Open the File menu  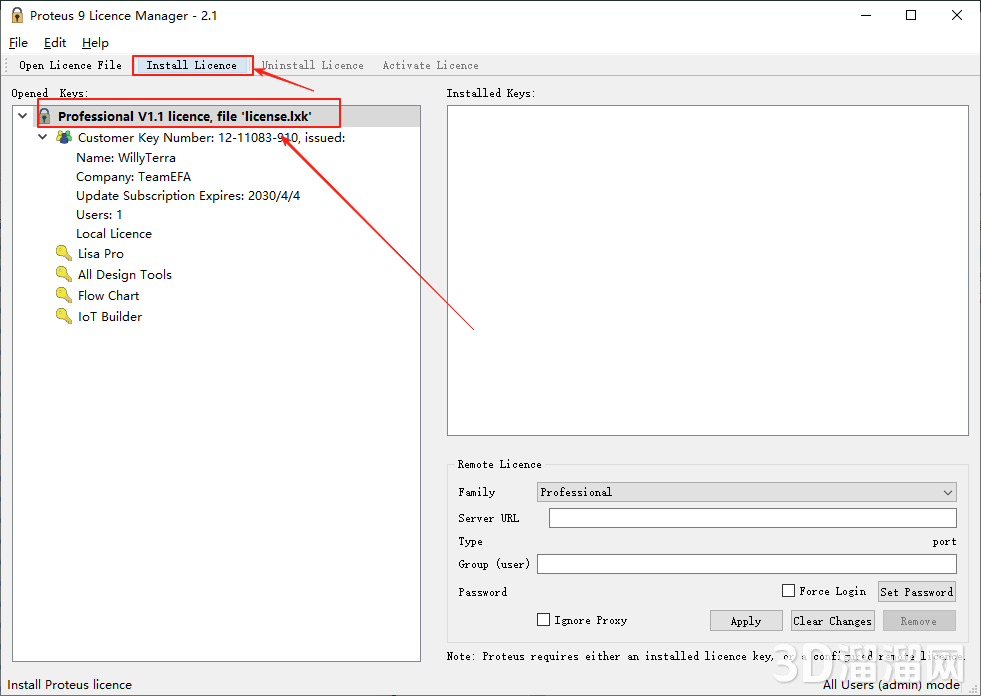(18, 43)
